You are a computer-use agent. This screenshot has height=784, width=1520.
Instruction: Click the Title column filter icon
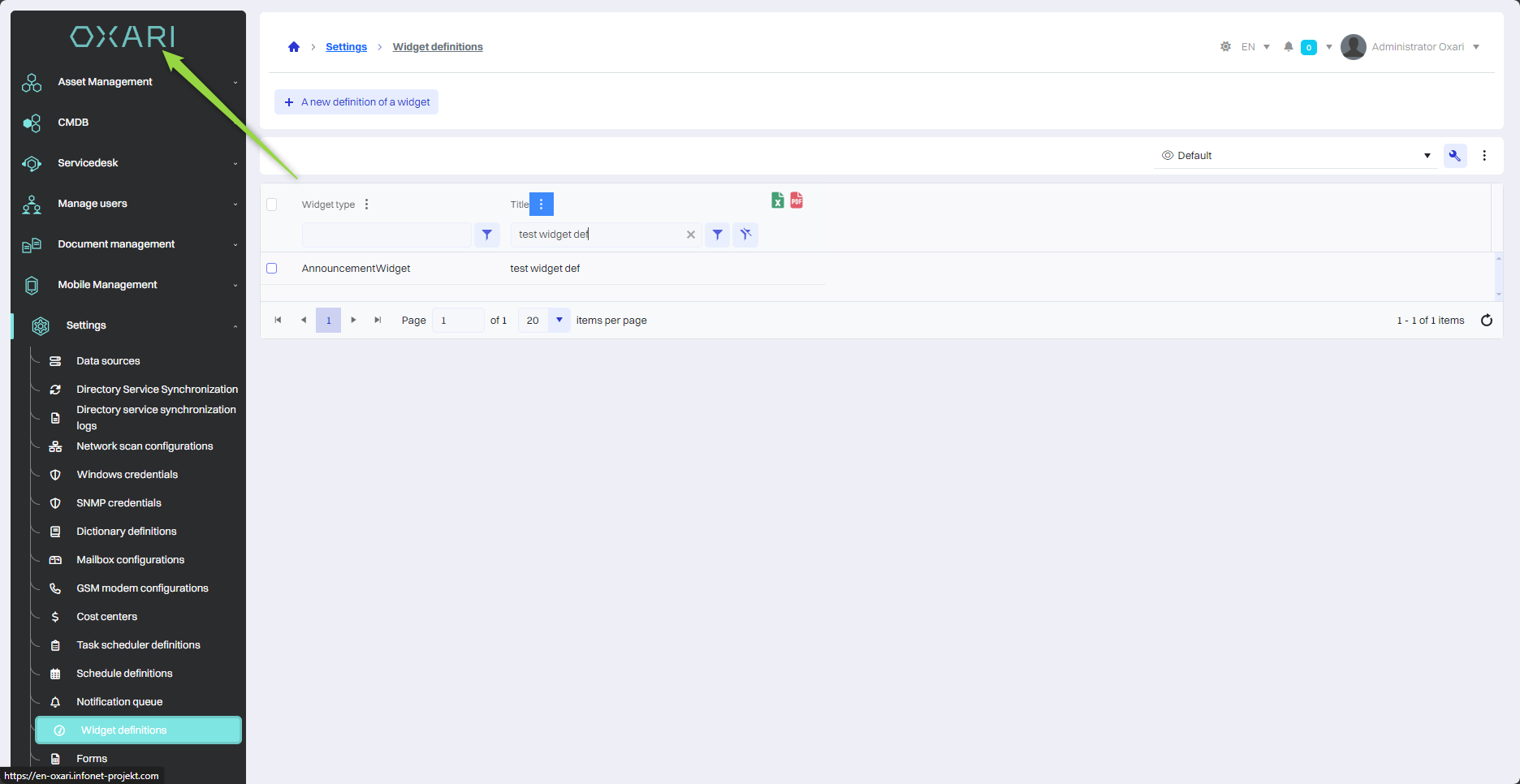tap(717, 235)
